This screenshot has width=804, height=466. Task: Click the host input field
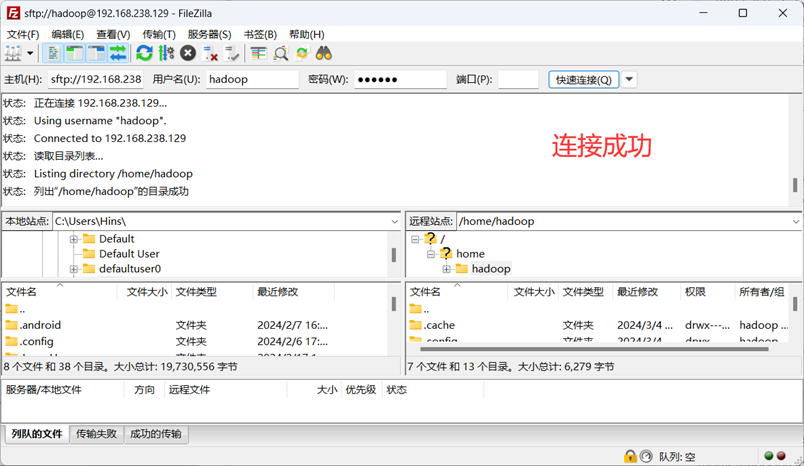96,79
